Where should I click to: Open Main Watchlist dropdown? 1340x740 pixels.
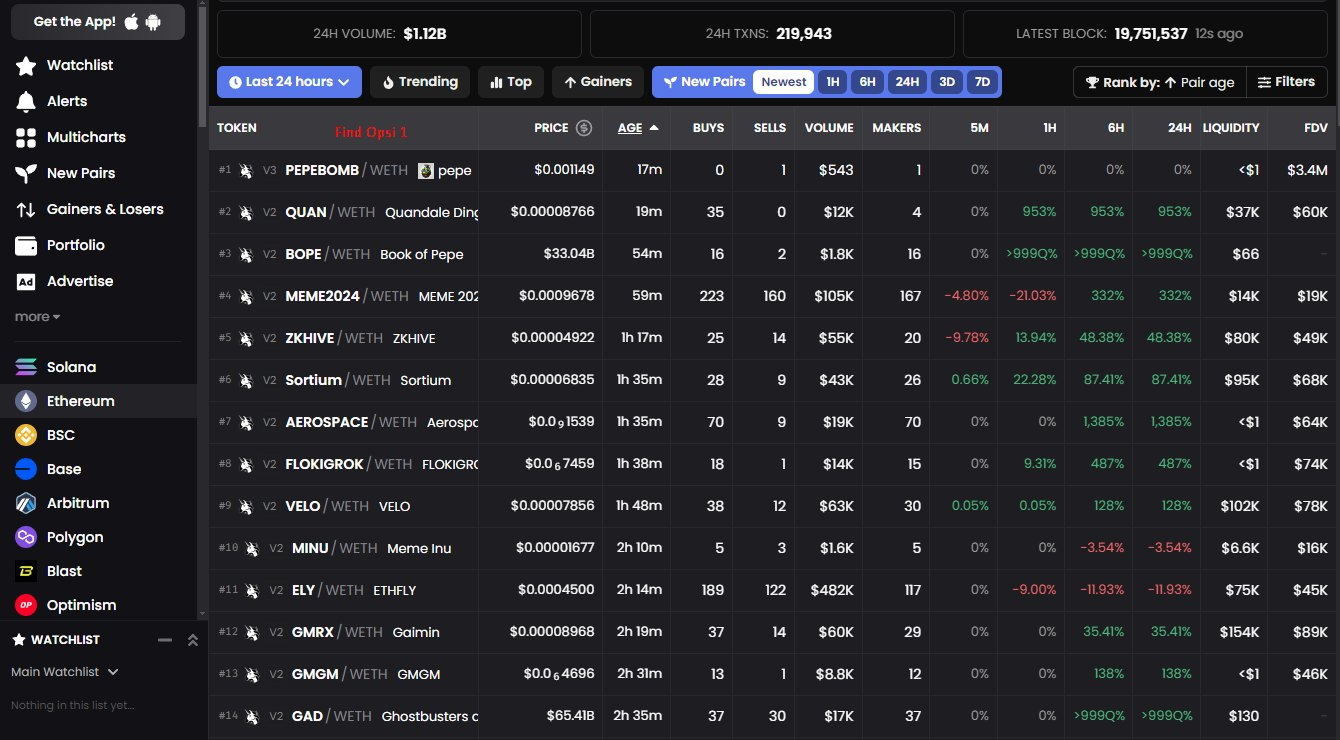65,672
